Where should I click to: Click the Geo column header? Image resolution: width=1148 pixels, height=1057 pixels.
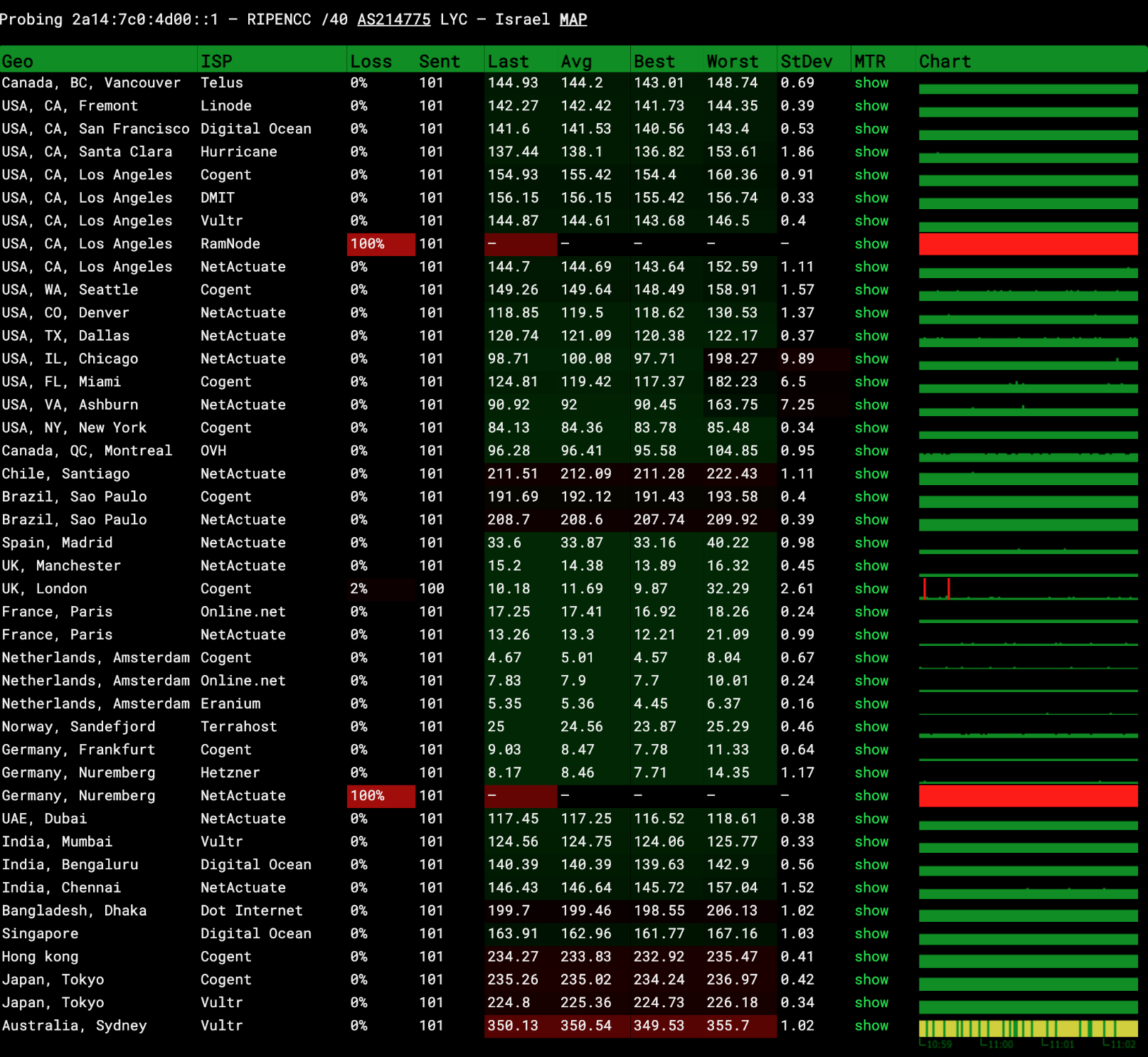(x=16, y=61)
